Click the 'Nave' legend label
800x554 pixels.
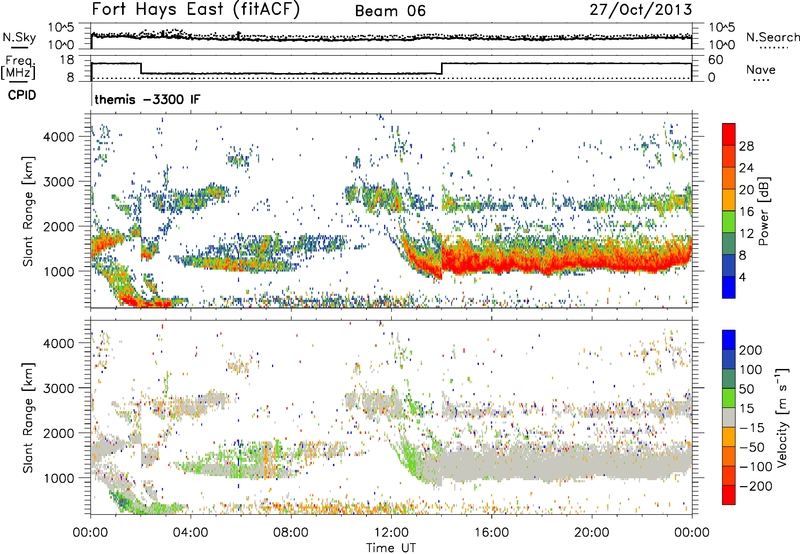760,69
